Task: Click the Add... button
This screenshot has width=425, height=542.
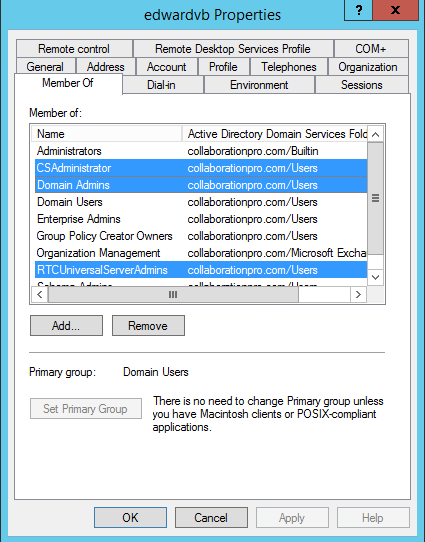Action: point(66,325)
